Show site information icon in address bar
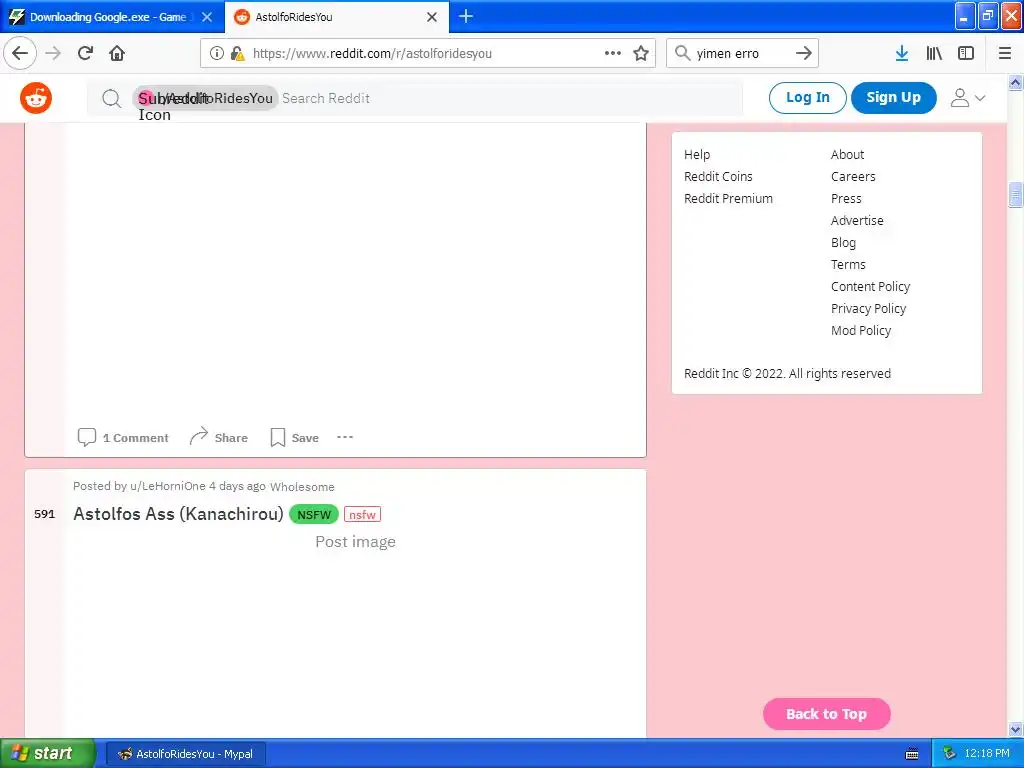This screenshot has height=768, width=1024. point(217,54)
